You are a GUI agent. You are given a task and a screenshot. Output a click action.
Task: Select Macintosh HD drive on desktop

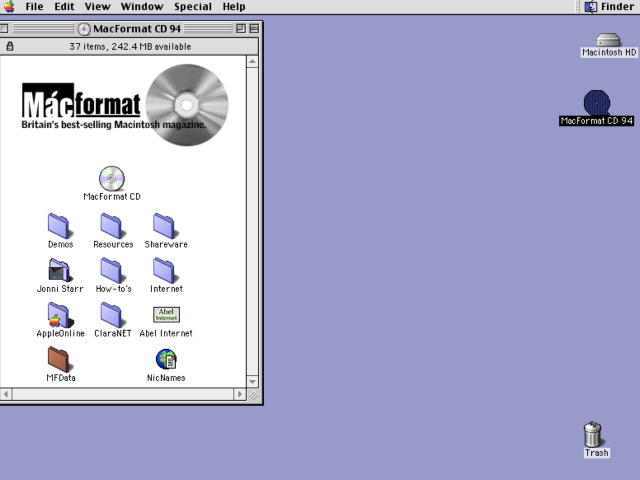[608, 40]
